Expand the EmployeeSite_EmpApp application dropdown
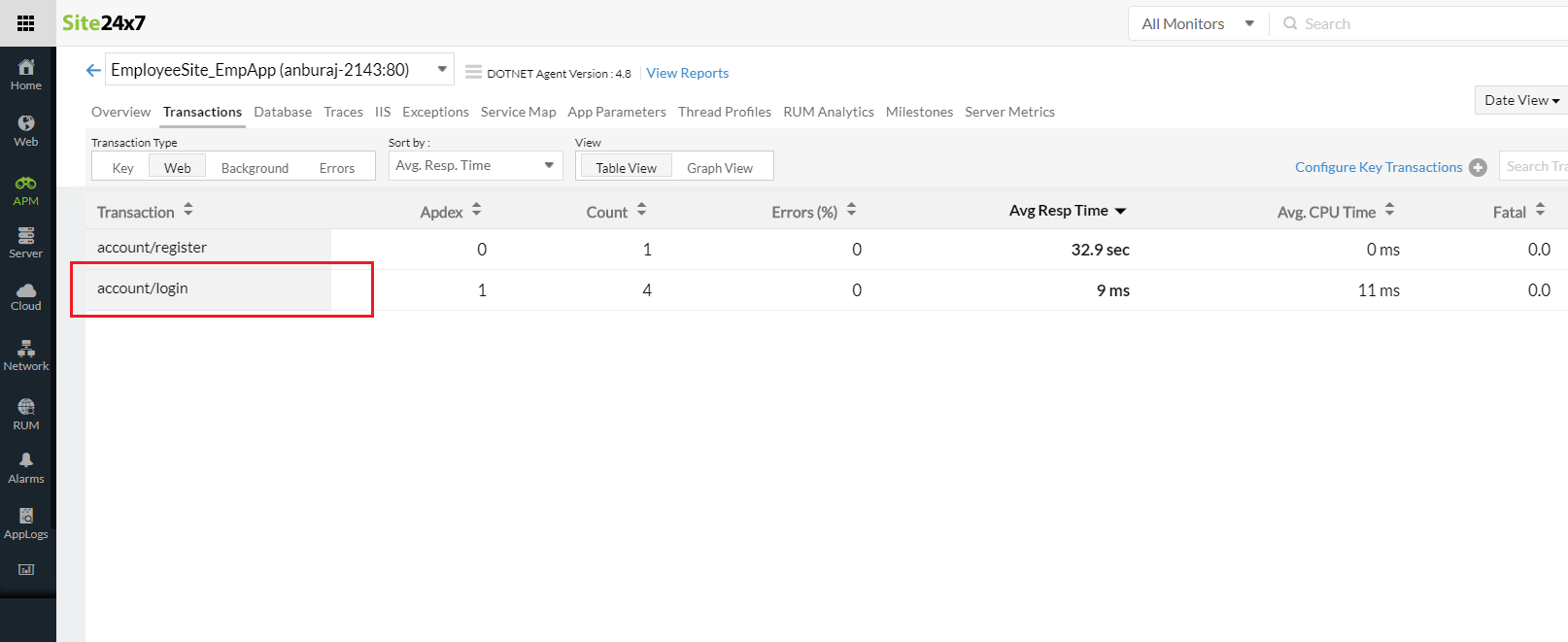 click(442, 69)
